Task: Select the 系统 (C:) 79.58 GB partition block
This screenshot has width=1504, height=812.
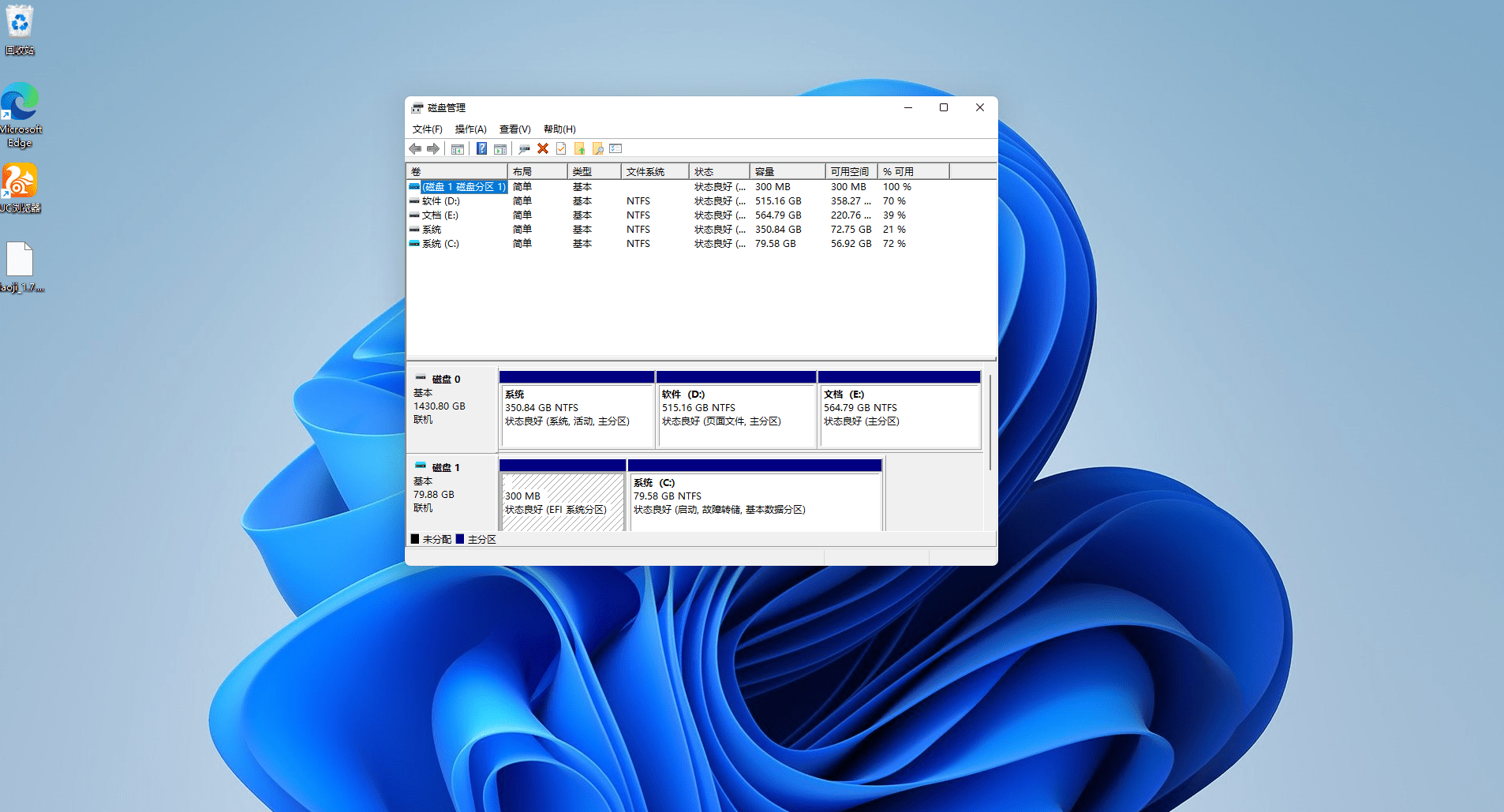Action: 755,496
